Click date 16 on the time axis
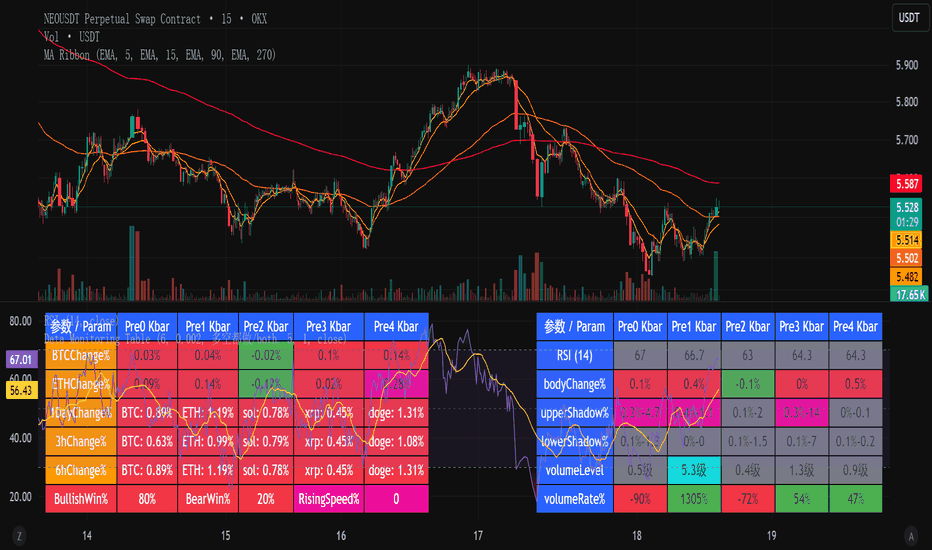This screenshot has width=932, height=550. pyautogui.click(x=341, y=536)
